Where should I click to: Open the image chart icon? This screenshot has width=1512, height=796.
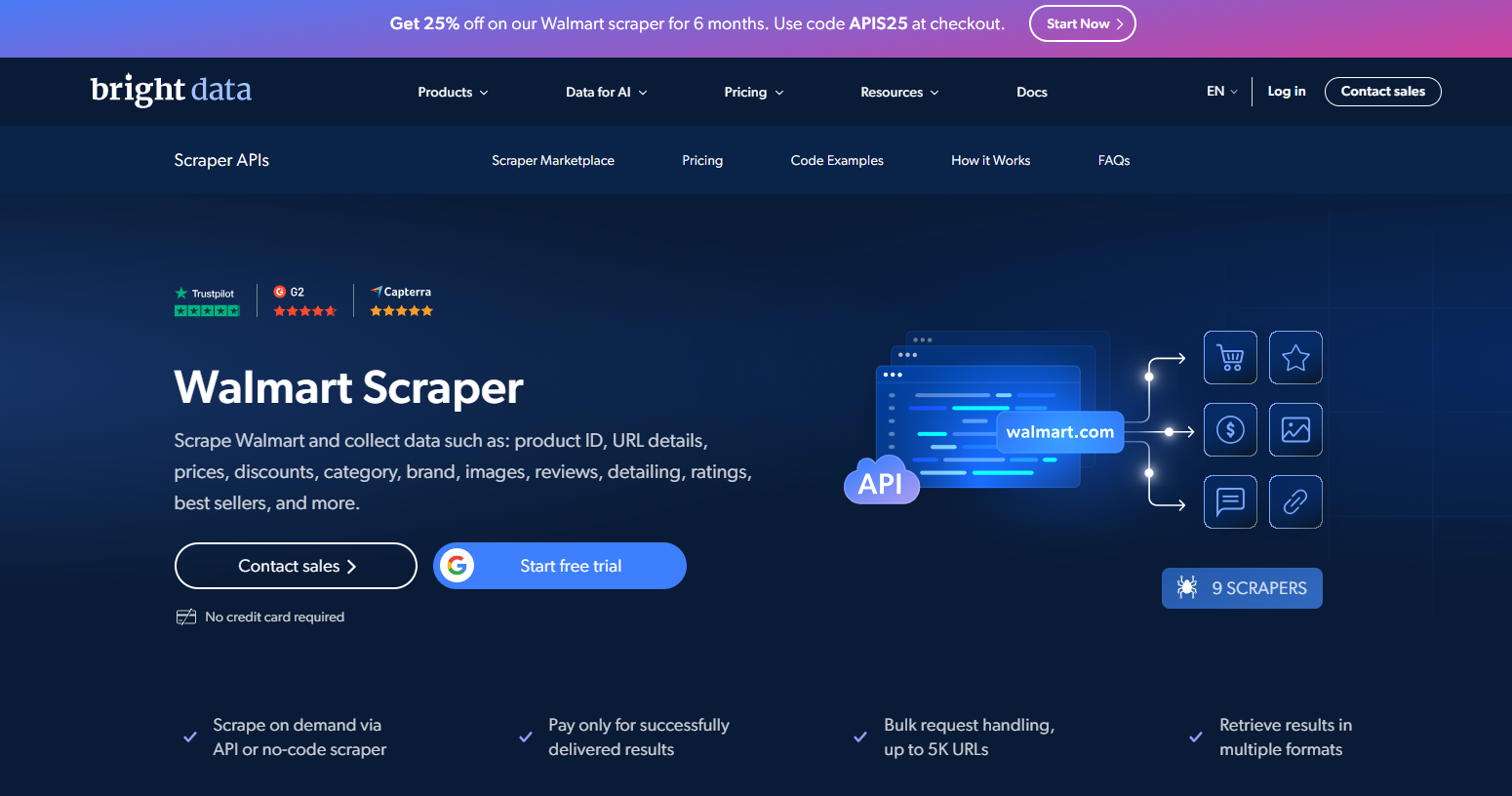click(1295, 429)
